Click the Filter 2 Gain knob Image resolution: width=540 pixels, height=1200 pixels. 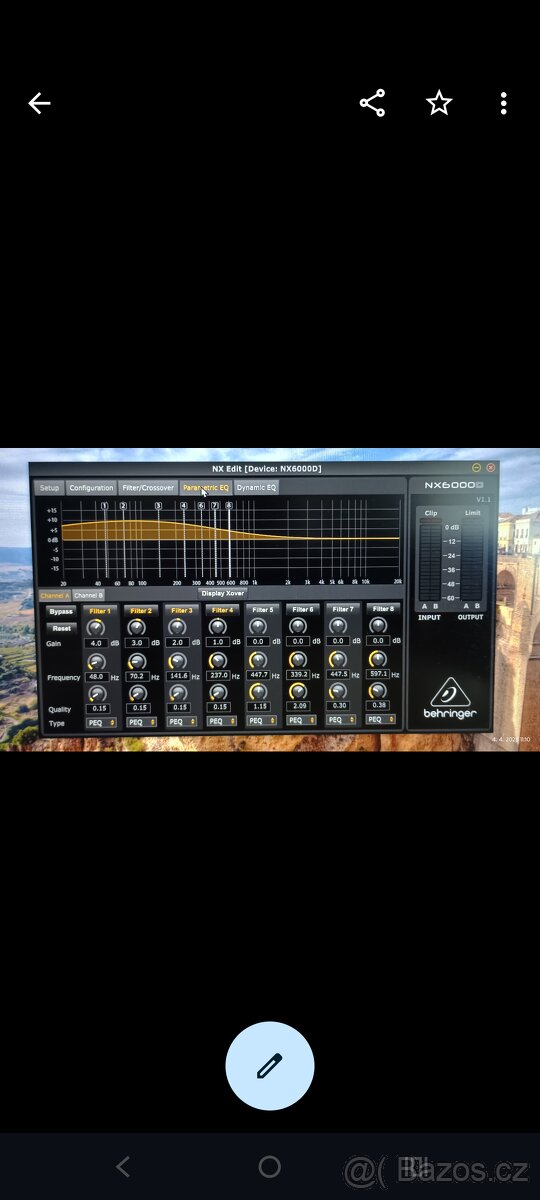click(x=137, y=628)
